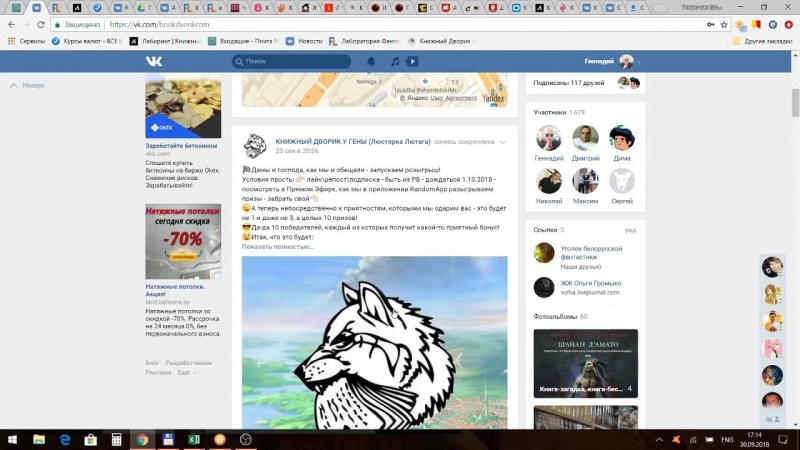
Task: Open Фотоальбомы 60 section header
Action: point(560,316)
